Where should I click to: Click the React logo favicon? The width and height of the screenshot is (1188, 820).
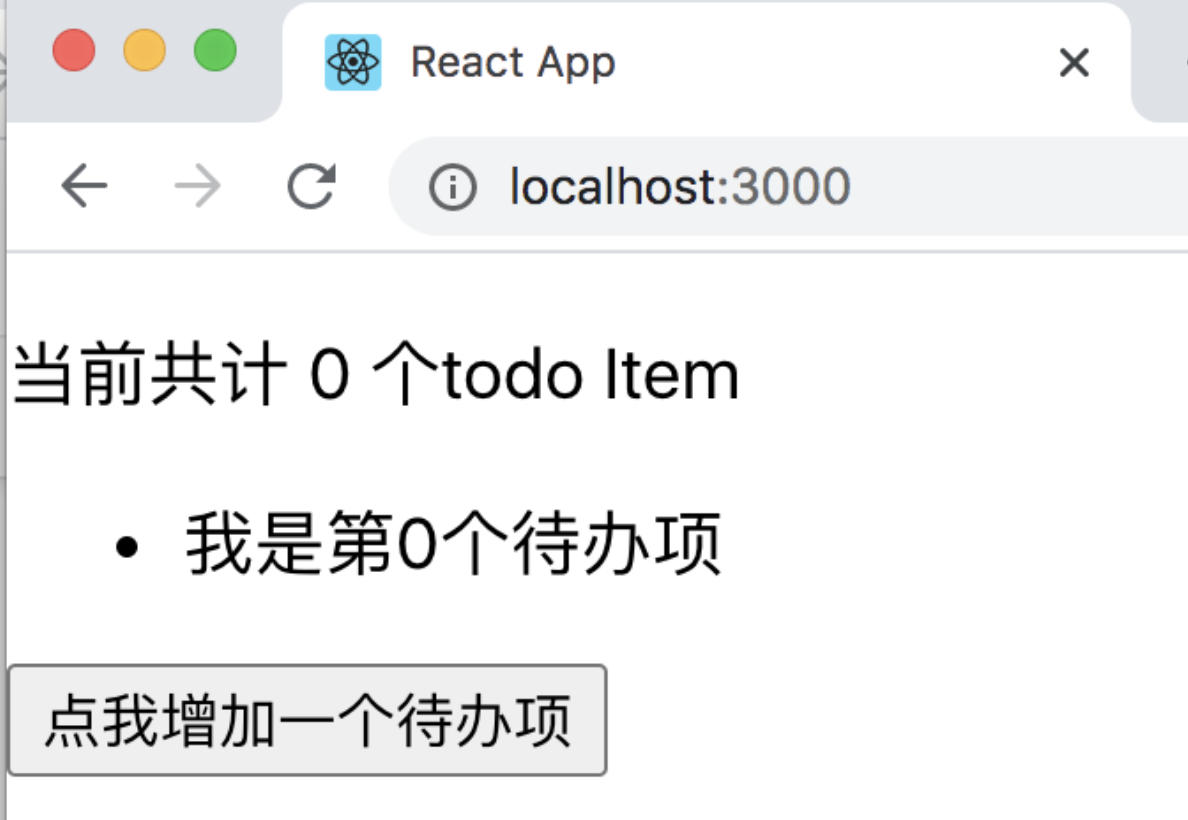tap(352, 63)
